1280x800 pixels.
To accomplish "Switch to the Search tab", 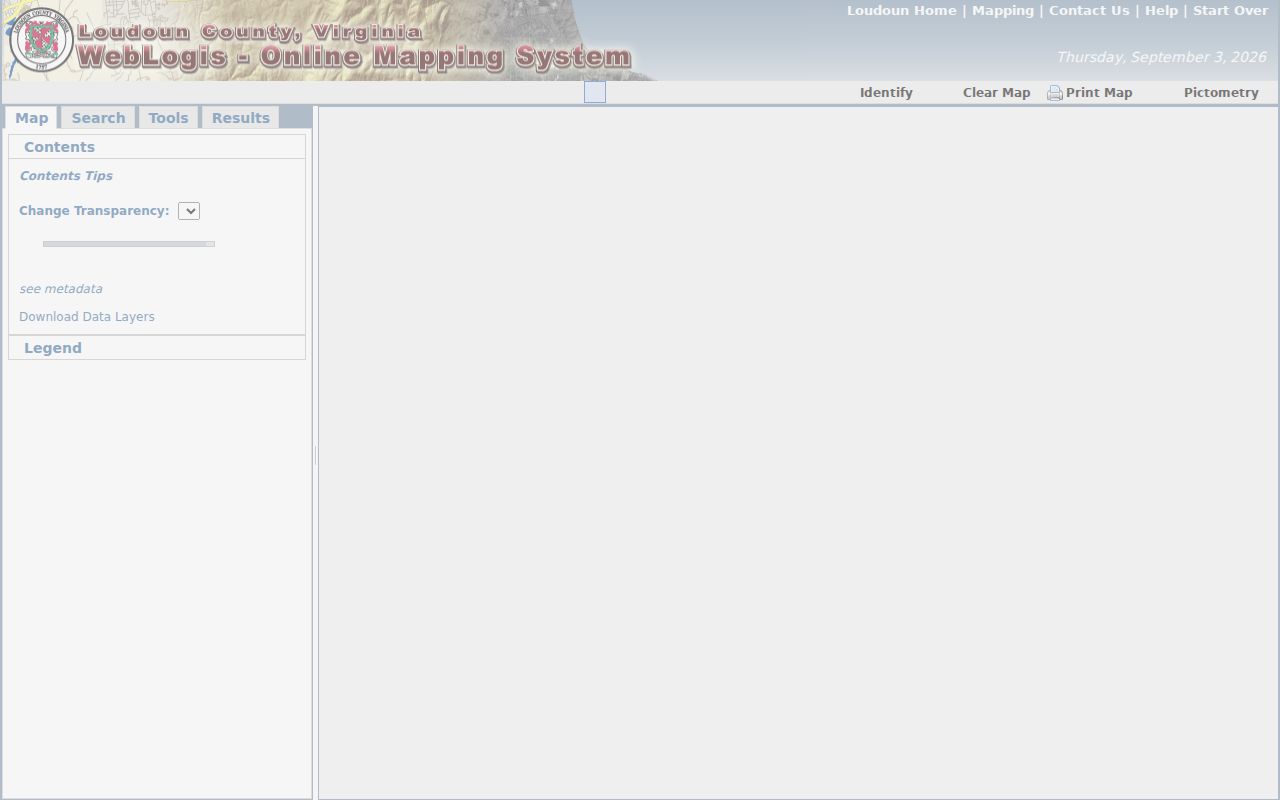I will [x=98, y=118].
